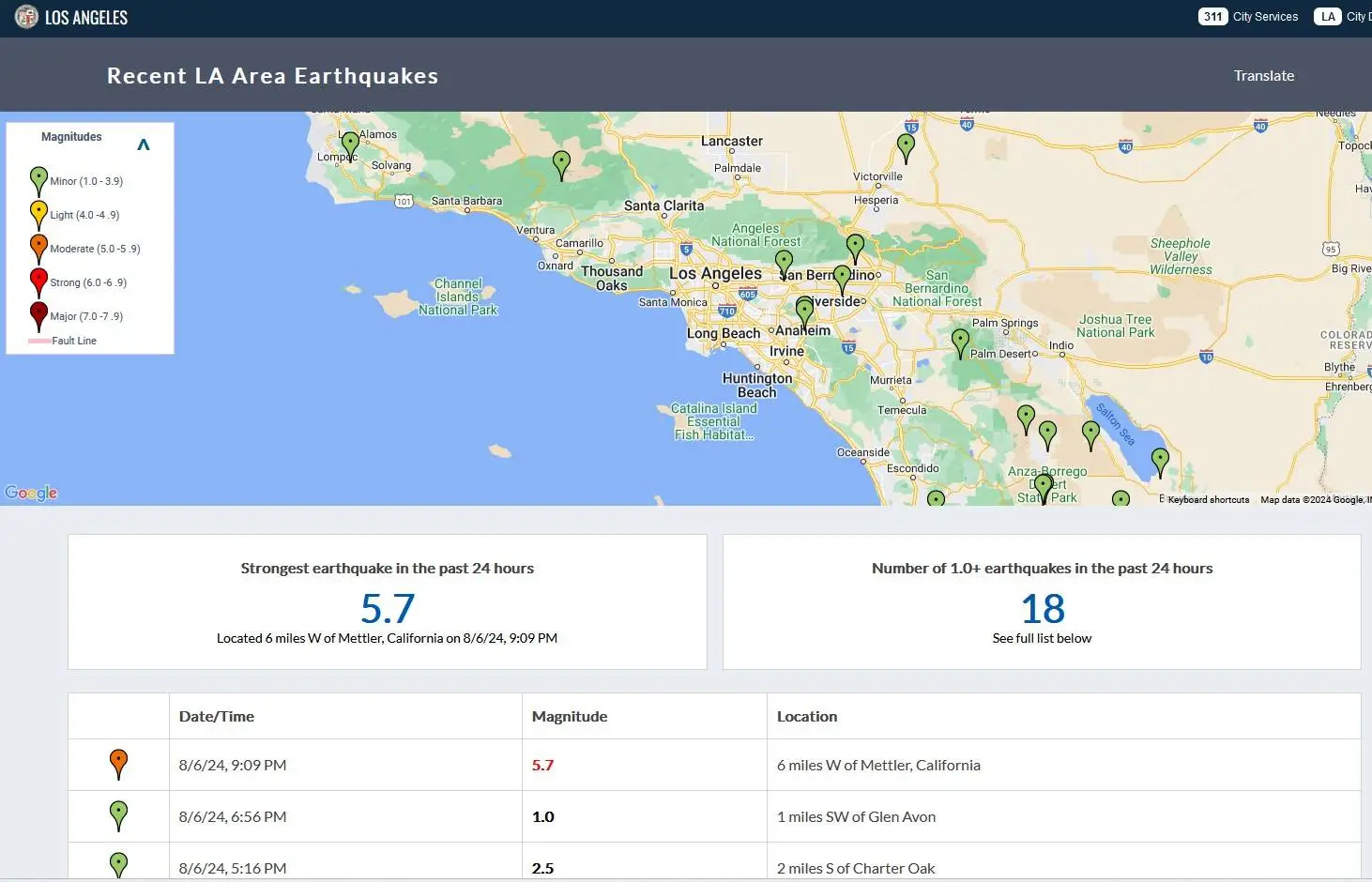Click the earthquake marker north of Victorville

pos(906,145)
